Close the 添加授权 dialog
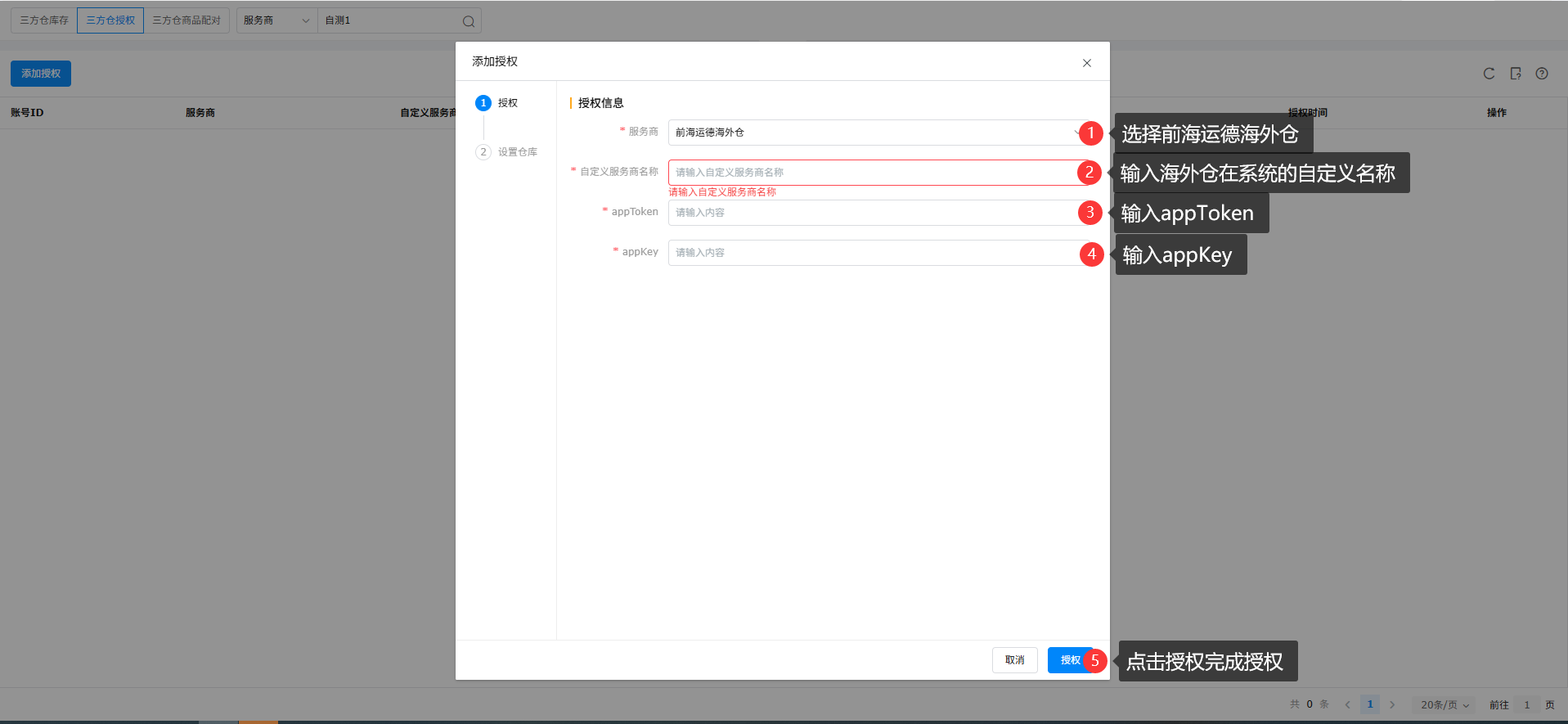Viewport: 1568px width, 724px height. tap(1086, 63)
